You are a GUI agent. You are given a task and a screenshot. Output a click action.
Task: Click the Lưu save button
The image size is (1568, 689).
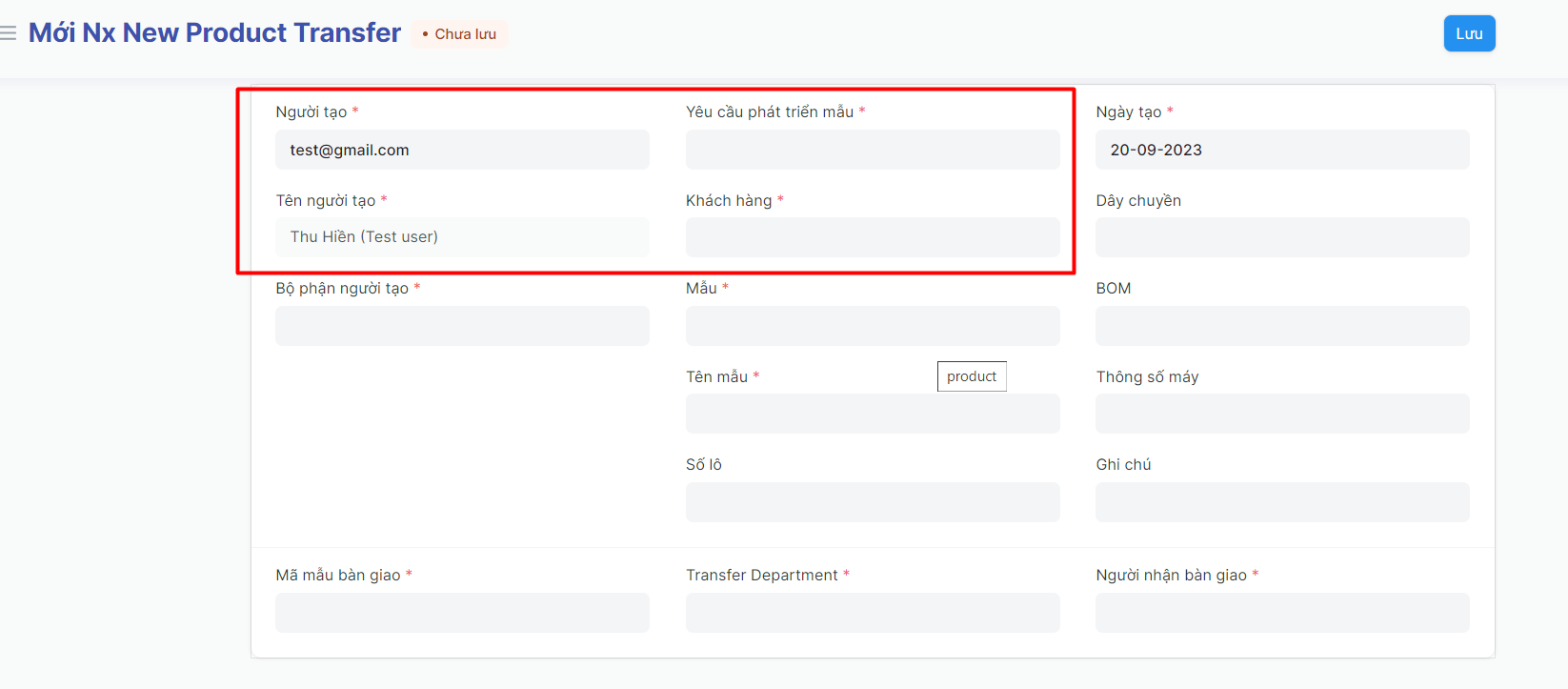click(1469, 33)
